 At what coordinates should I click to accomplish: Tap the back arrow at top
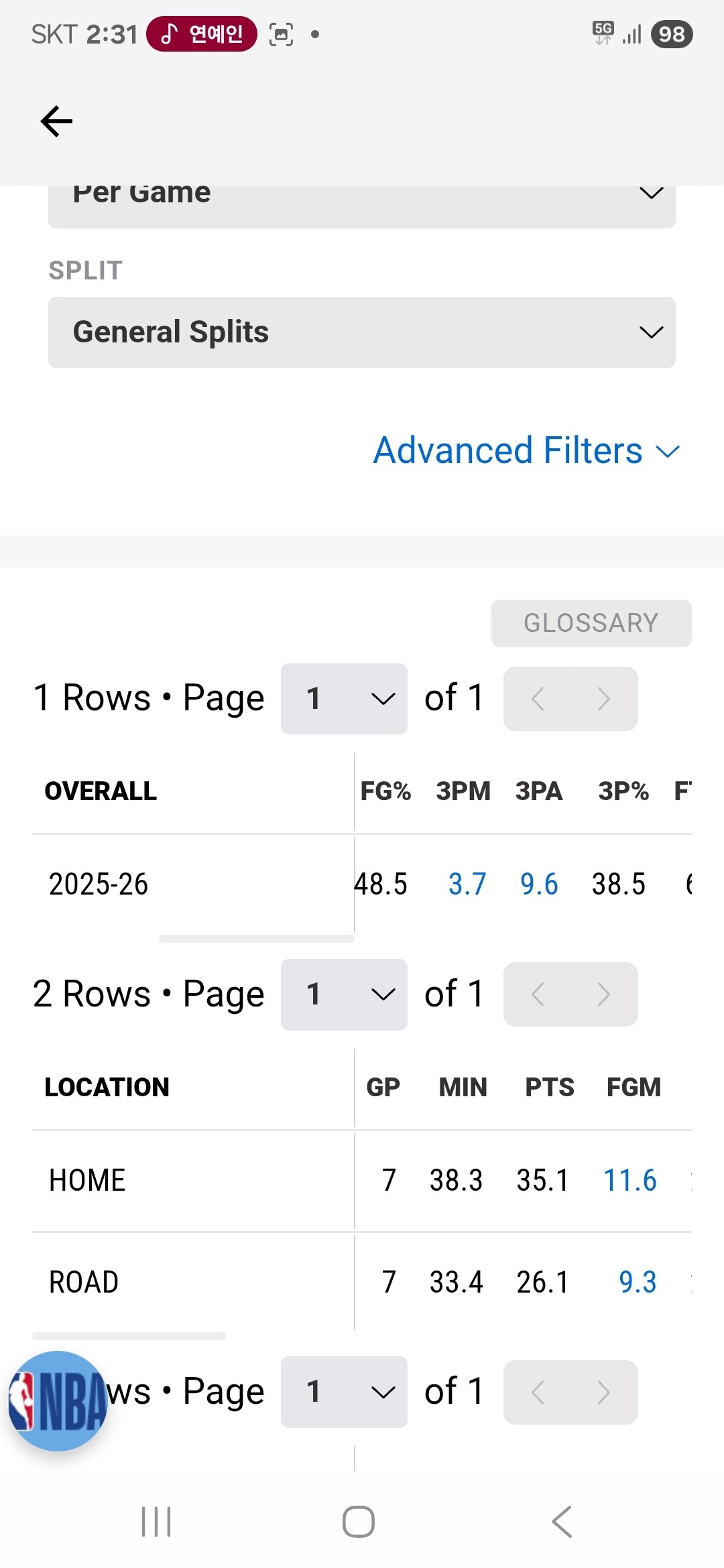click(56, 121)
